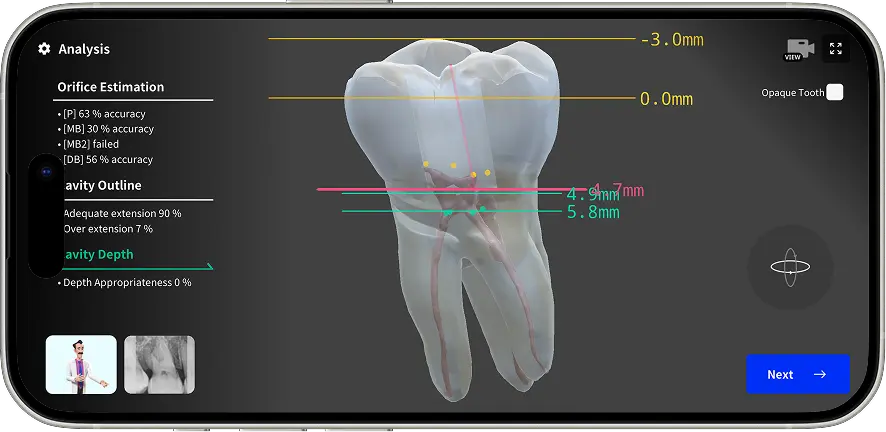Click the pink 4.7mm depth label
Screen dimensions: 886x432
coord(619,190)
